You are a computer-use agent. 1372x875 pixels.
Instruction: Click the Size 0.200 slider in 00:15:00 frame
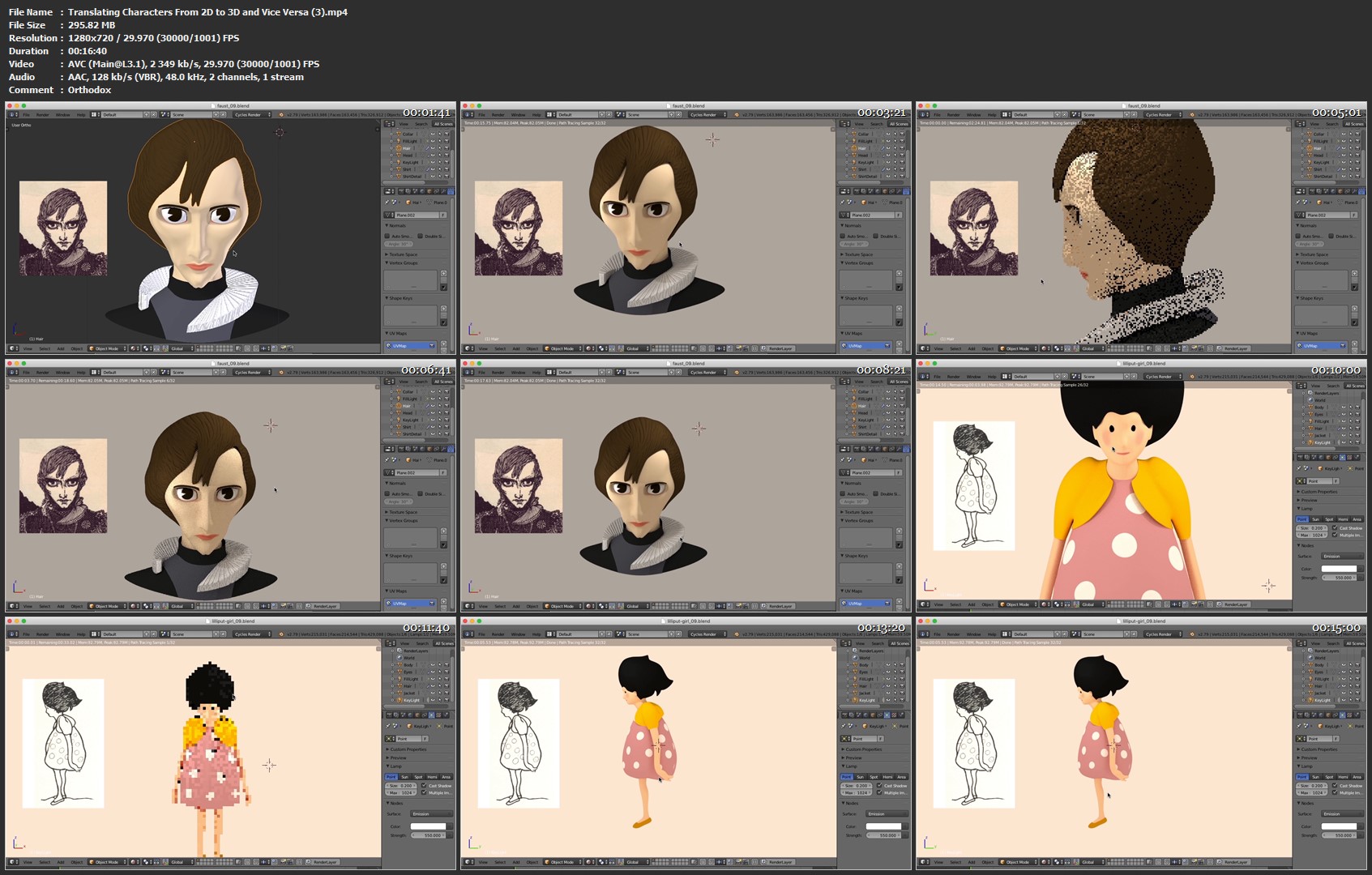[1311, 786]
